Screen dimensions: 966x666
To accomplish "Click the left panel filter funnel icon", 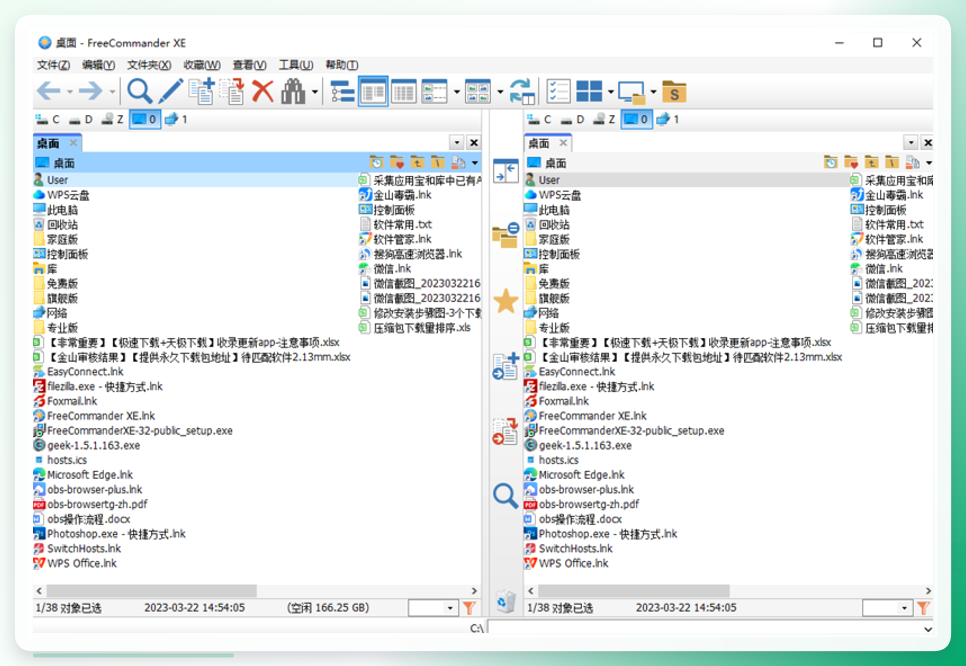I will (469, 608).
